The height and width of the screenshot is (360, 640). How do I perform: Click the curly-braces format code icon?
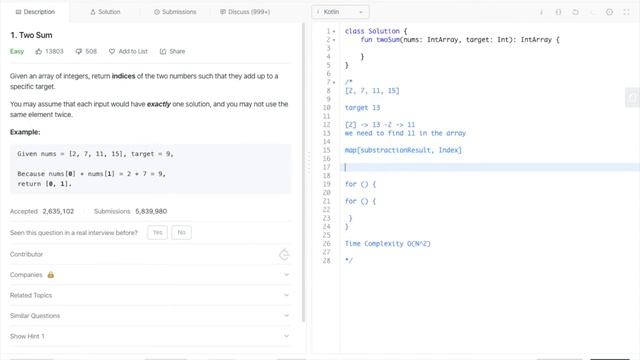click(558, 12)
